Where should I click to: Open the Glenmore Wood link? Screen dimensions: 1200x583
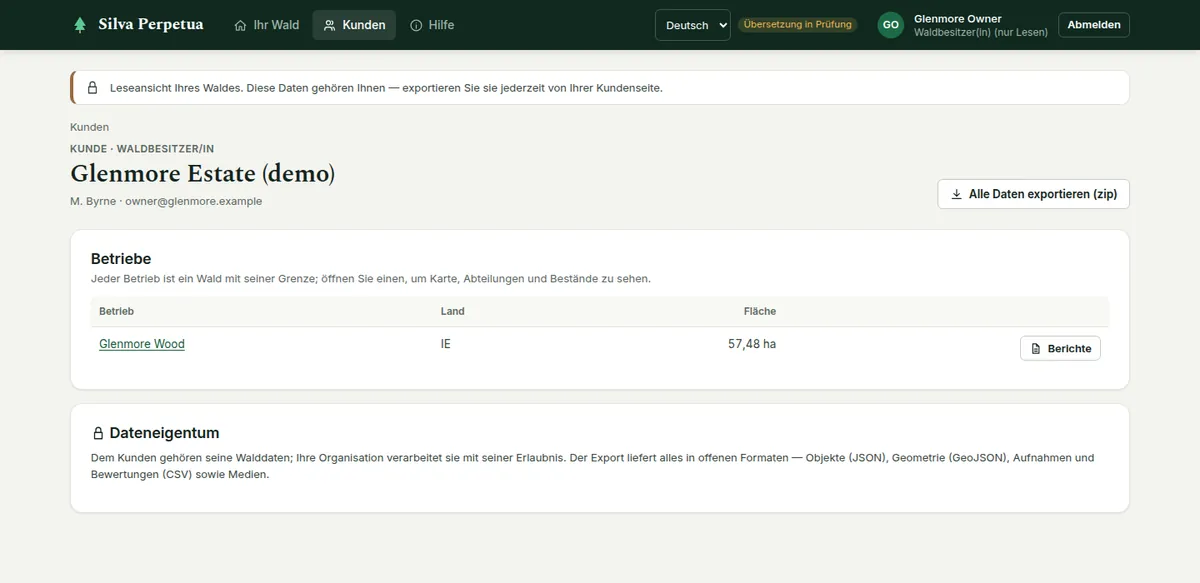click(x=142, y=344)
